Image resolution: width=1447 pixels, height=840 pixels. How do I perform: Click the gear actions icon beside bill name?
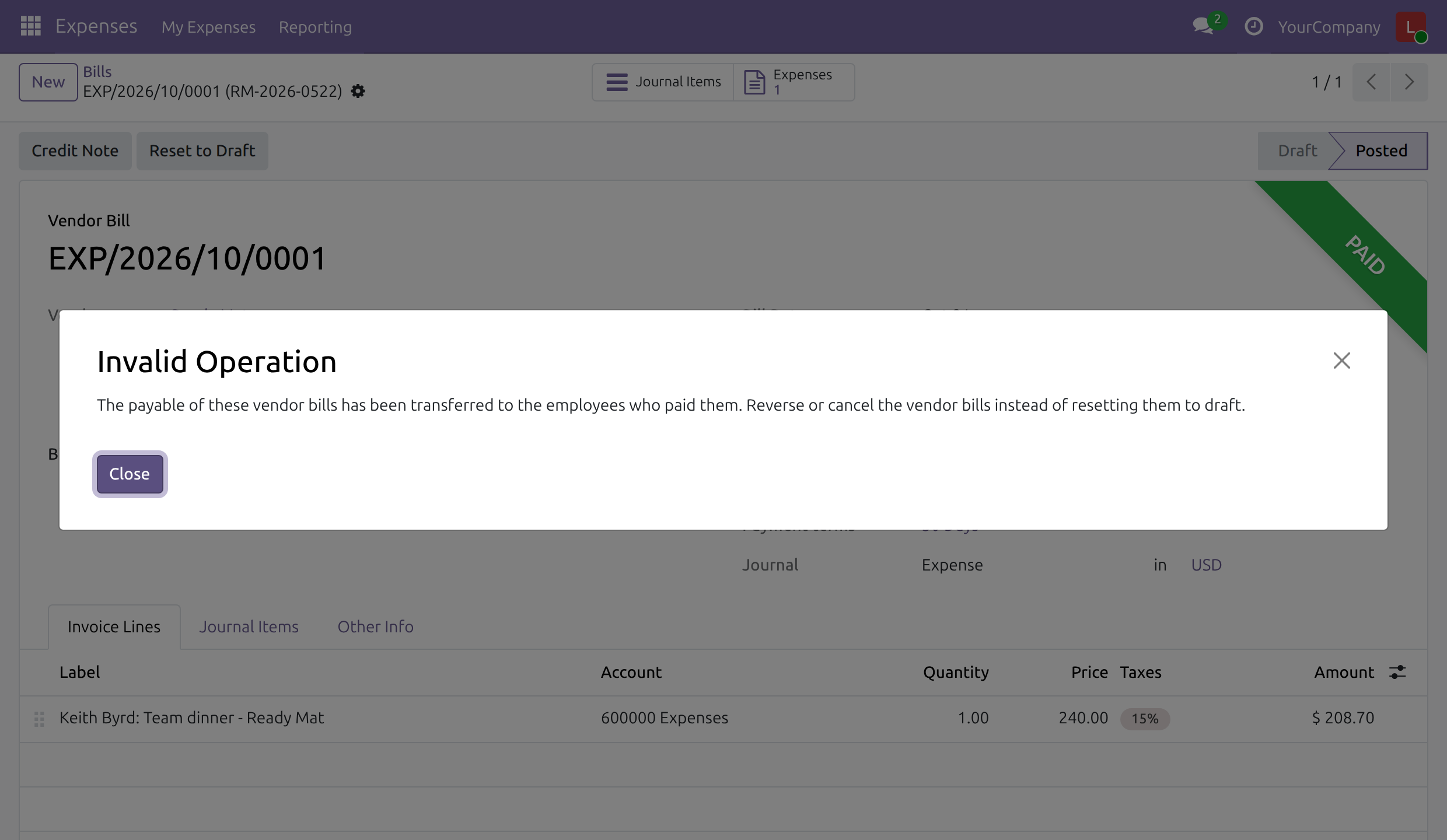[x=358, y=92]
